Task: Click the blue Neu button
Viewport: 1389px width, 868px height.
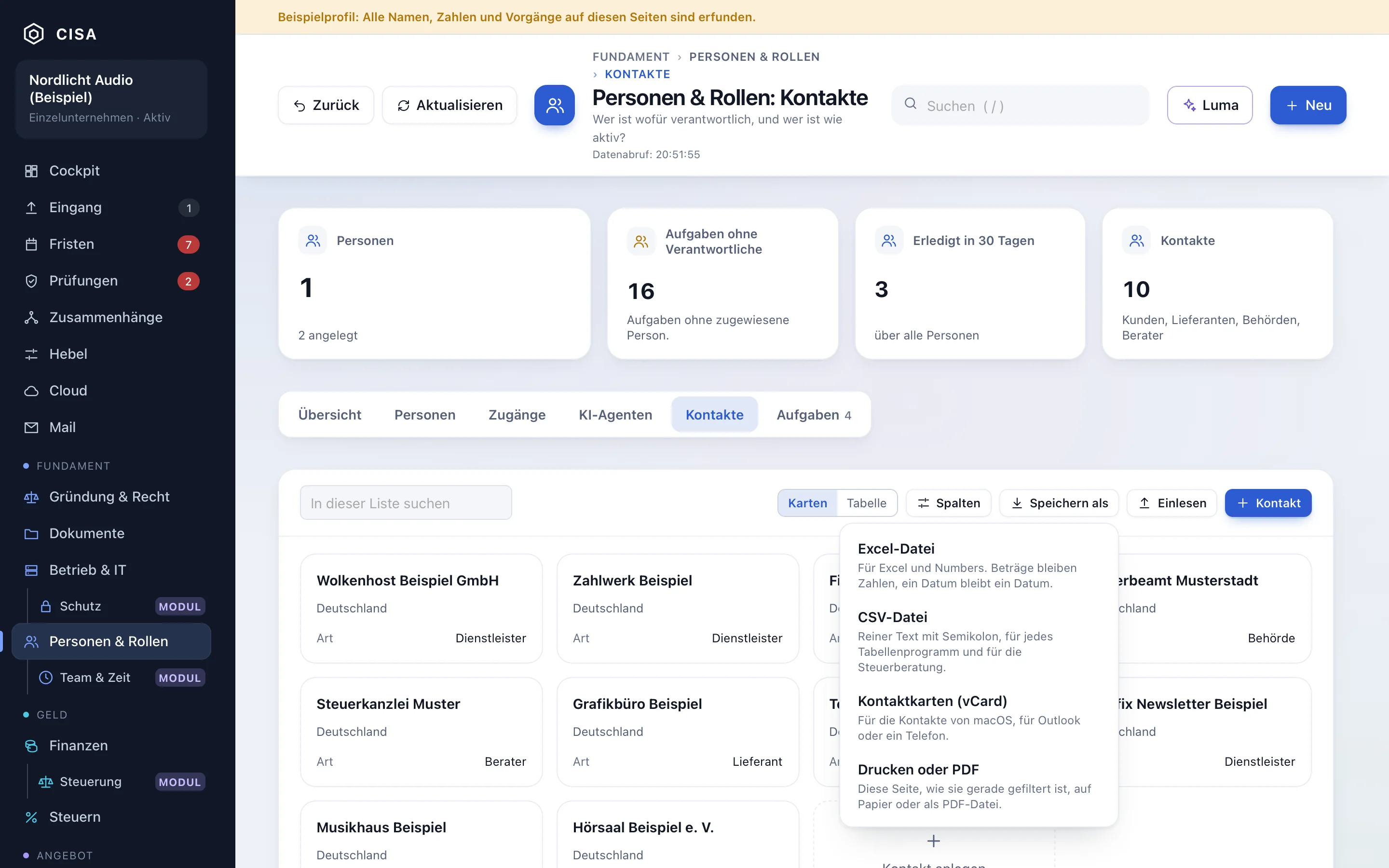Action: (1308, 105)
